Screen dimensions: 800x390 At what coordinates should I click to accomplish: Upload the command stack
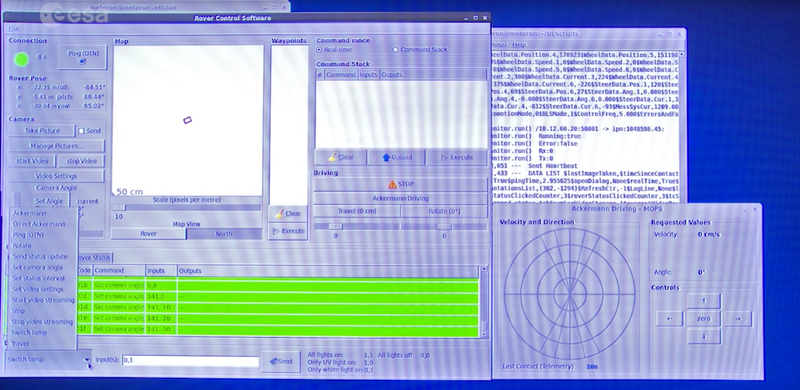(x=396, y=157)
